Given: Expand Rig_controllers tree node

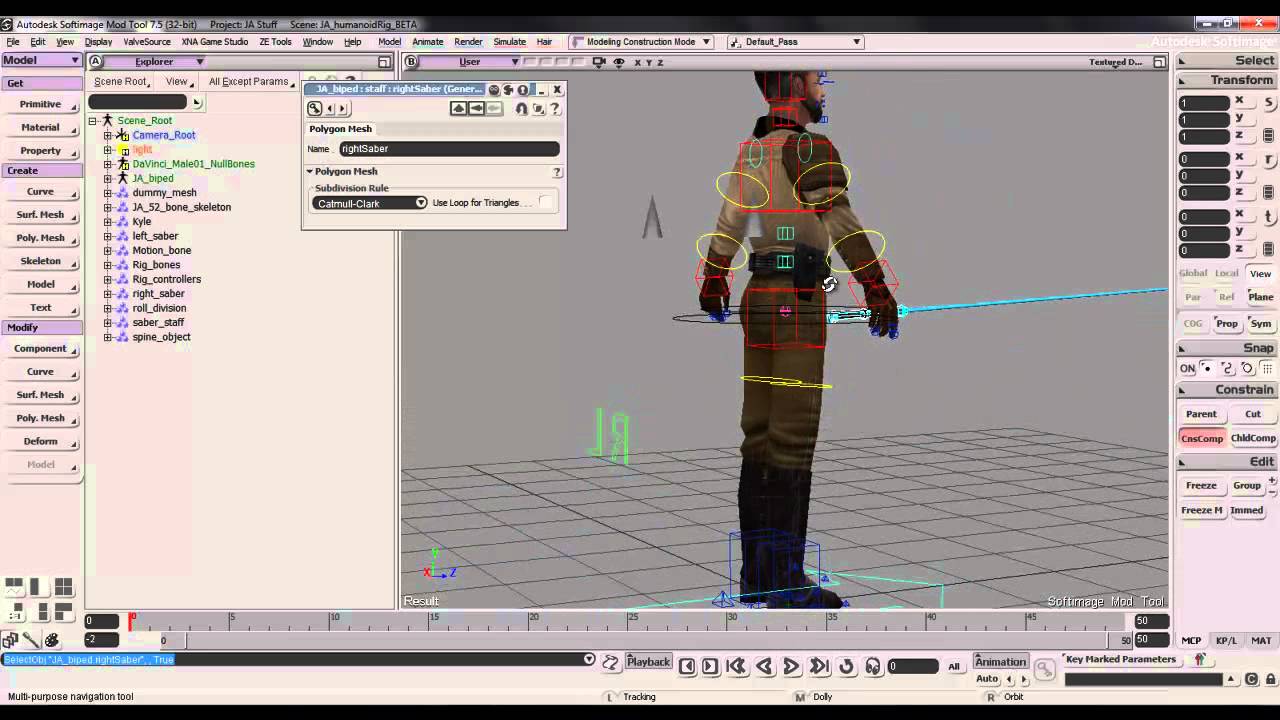Looking at the screenshot, I should click(x=107, y=279).
